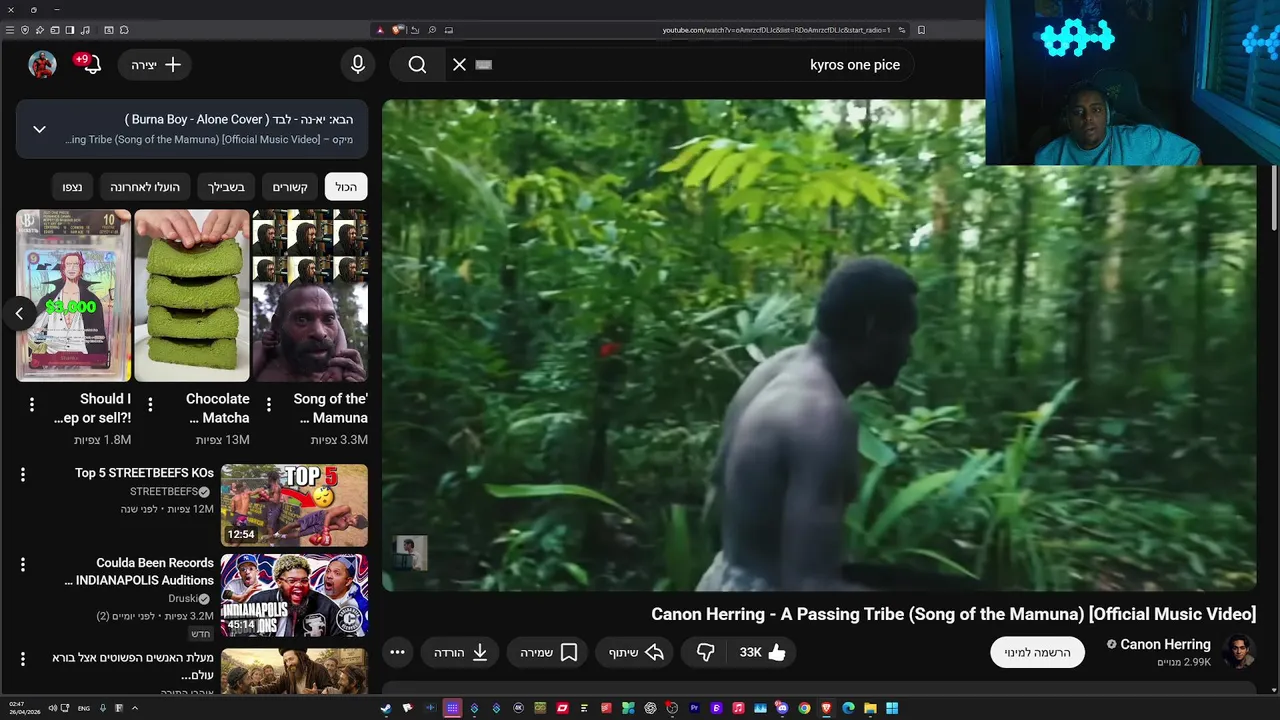
Task: Open options for 'Chocolate Matcha' short
Action: [150, 405]
